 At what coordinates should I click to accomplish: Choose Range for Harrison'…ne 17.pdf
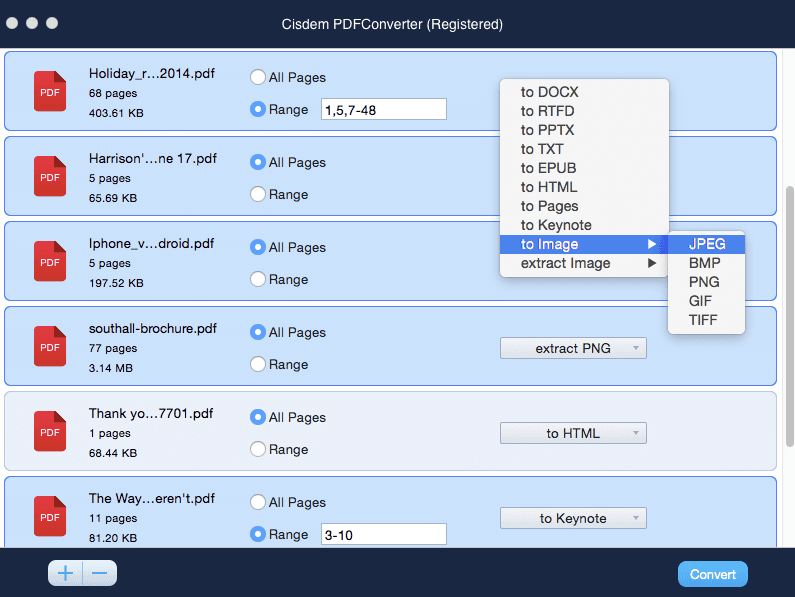258,194
